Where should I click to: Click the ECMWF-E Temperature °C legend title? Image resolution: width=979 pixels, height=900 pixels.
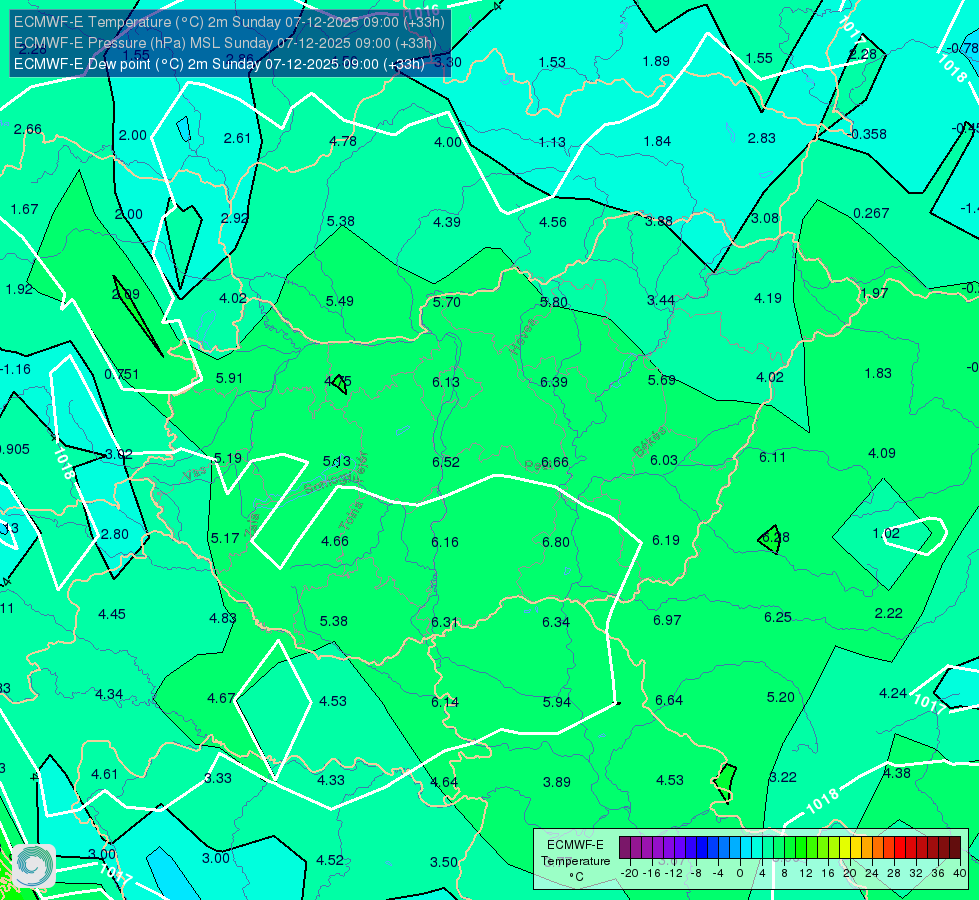575,861
